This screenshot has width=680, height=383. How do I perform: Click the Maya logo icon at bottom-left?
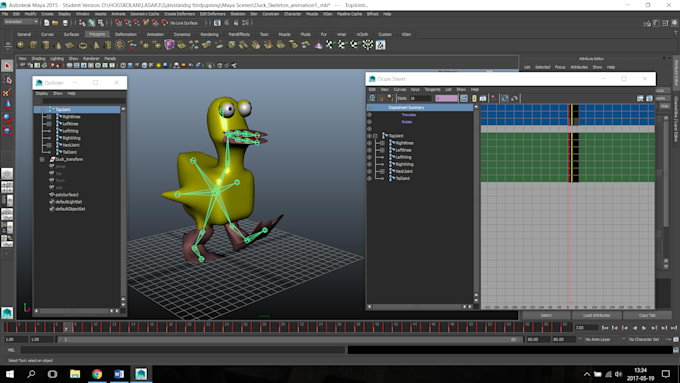[x=7, y=313]
